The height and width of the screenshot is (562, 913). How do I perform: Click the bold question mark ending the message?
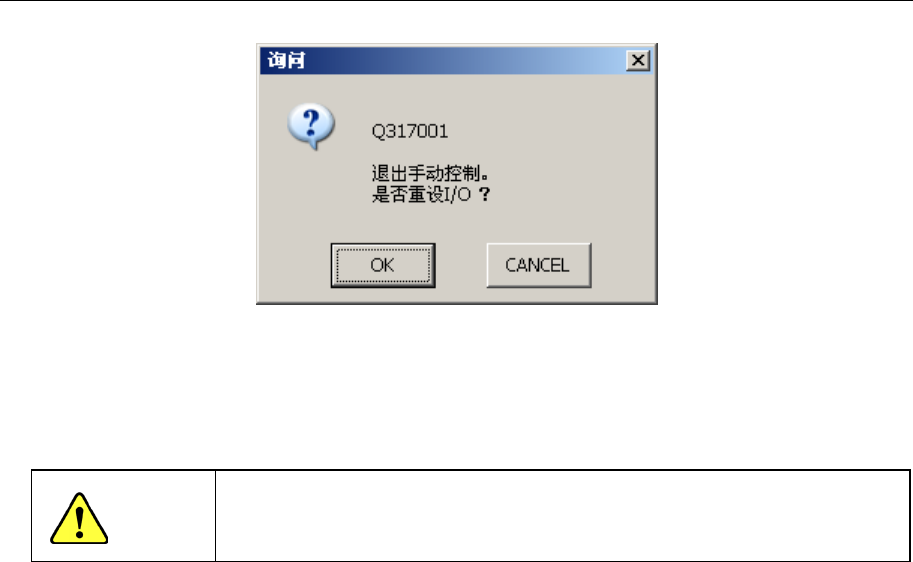(484, 194)
